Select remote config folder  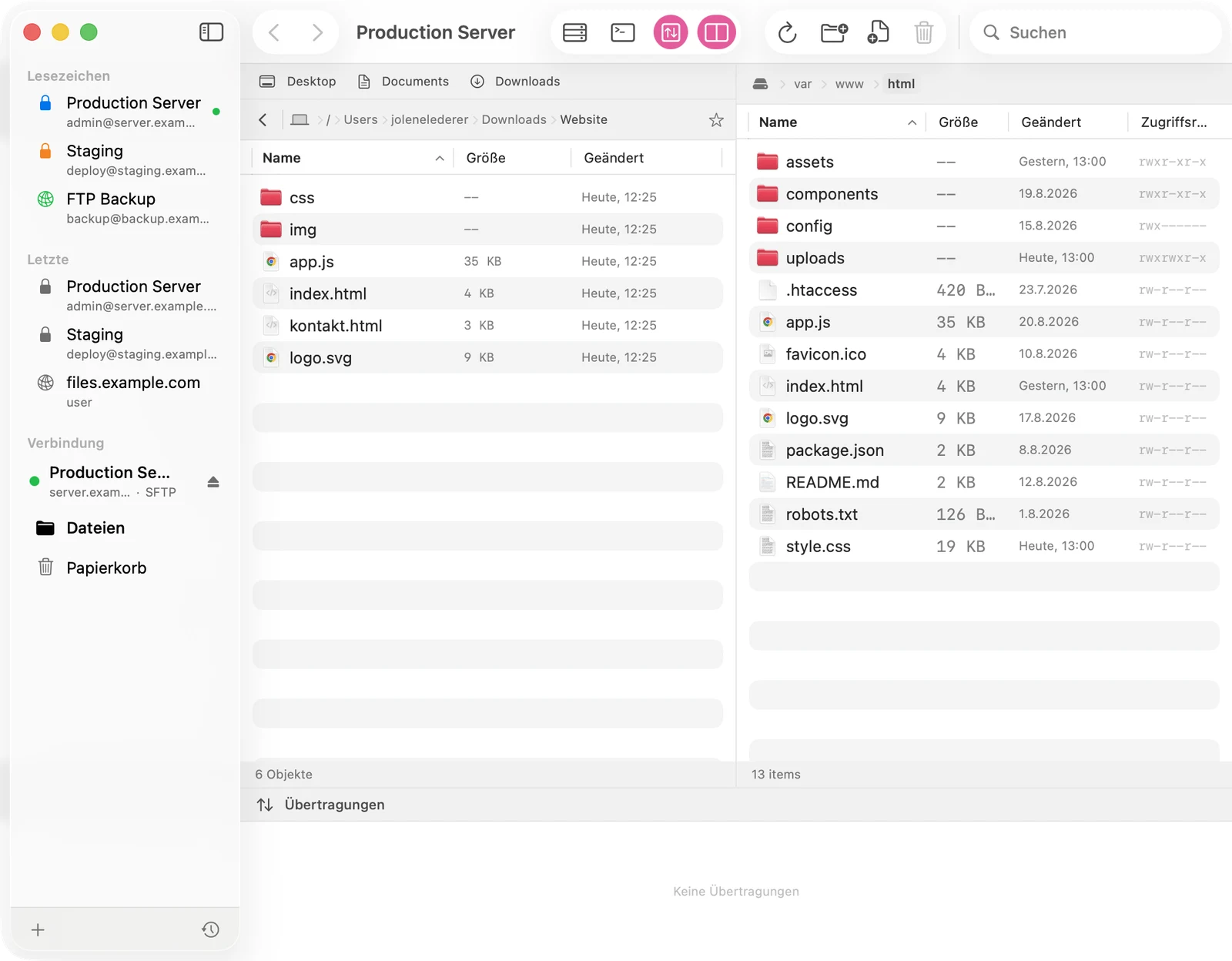pyautogui.click(x=984, y=226)
